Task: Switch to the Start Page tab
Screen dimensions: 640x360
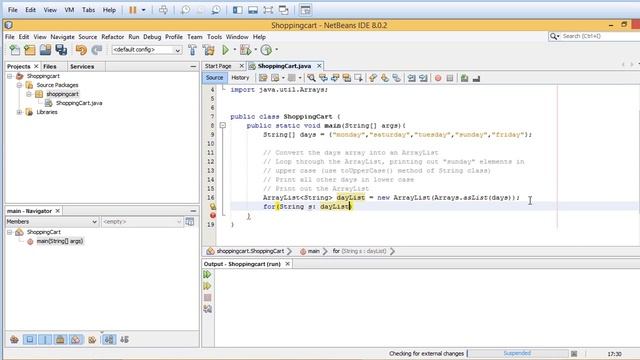Action: coord(218,66)
